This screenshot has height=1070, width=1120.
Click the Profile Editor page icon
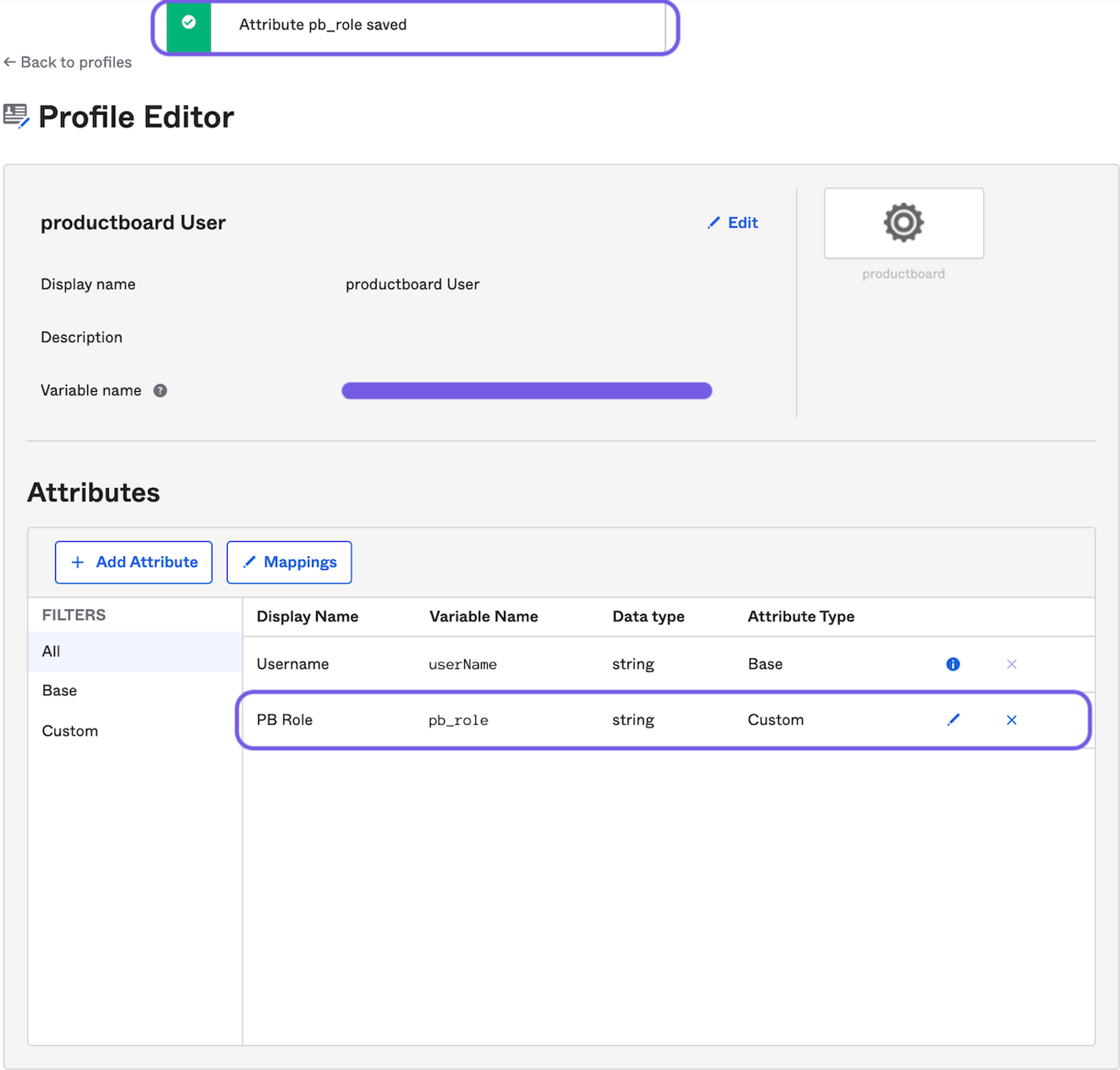pyautogui.click(x=16, y=117)
